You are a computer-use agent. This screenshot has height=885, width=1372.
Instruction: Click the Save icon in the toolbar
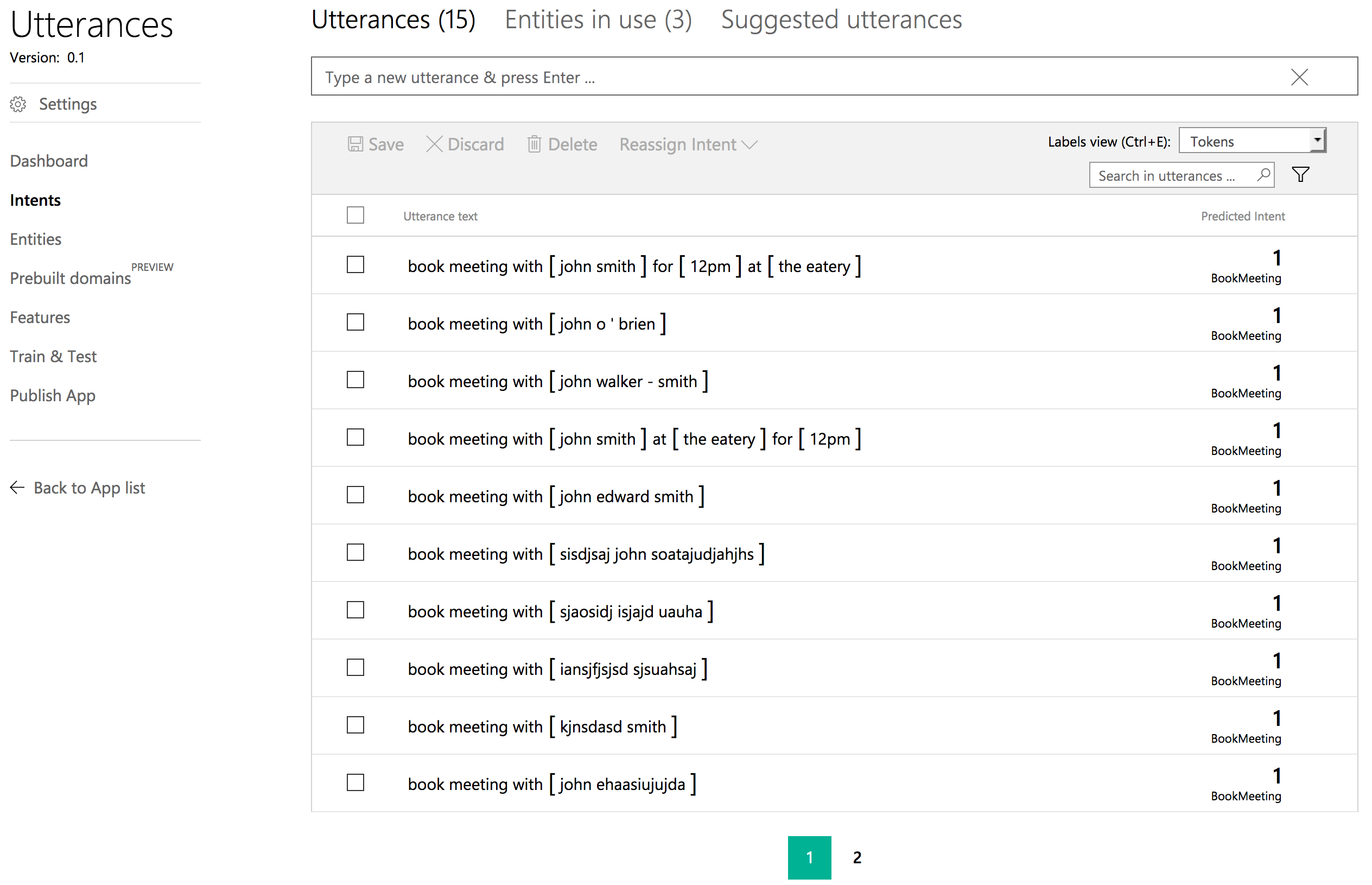point(356,144)
